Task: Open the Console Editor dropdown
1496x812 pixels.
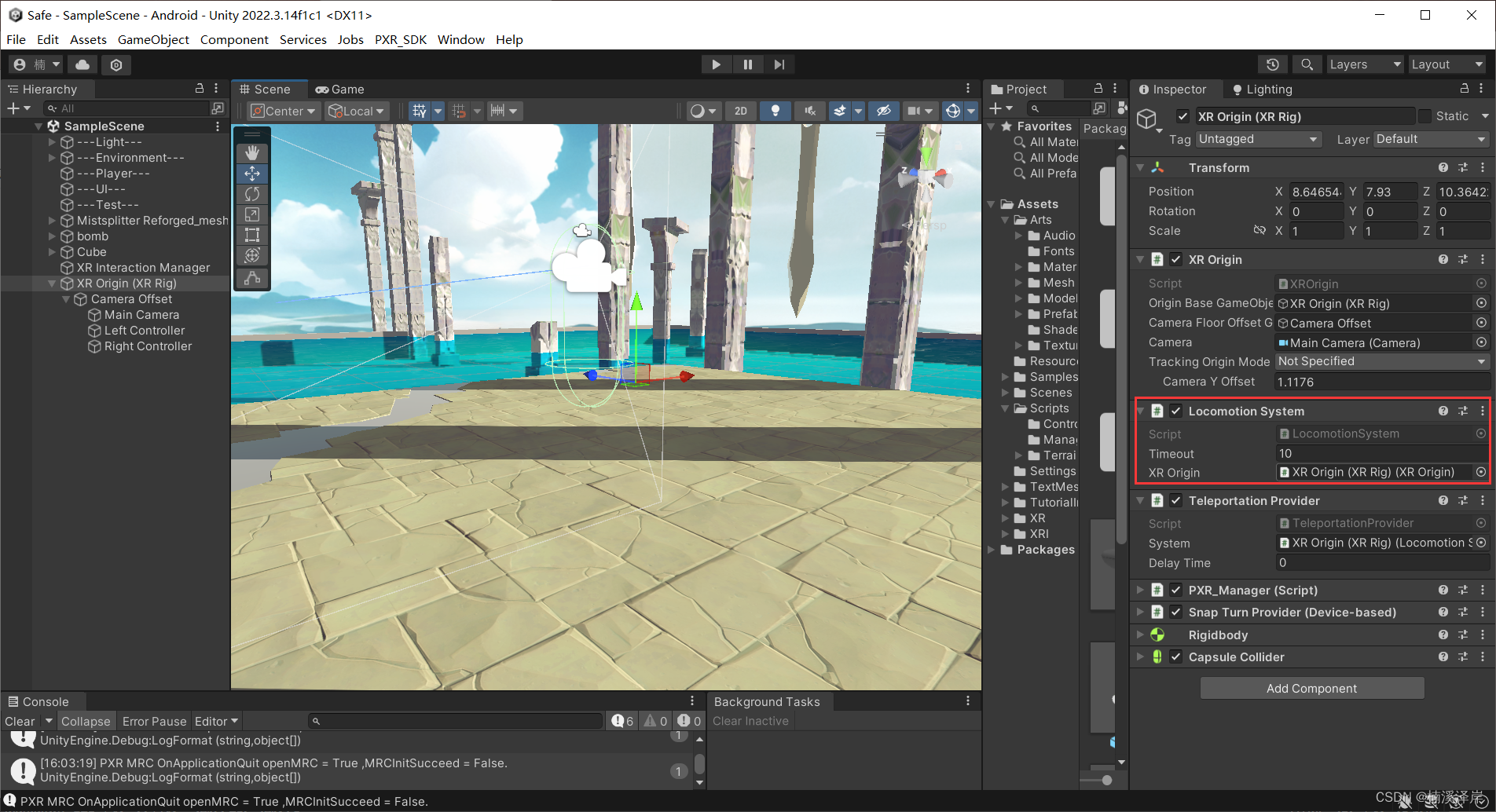Action: coord(216,721)
